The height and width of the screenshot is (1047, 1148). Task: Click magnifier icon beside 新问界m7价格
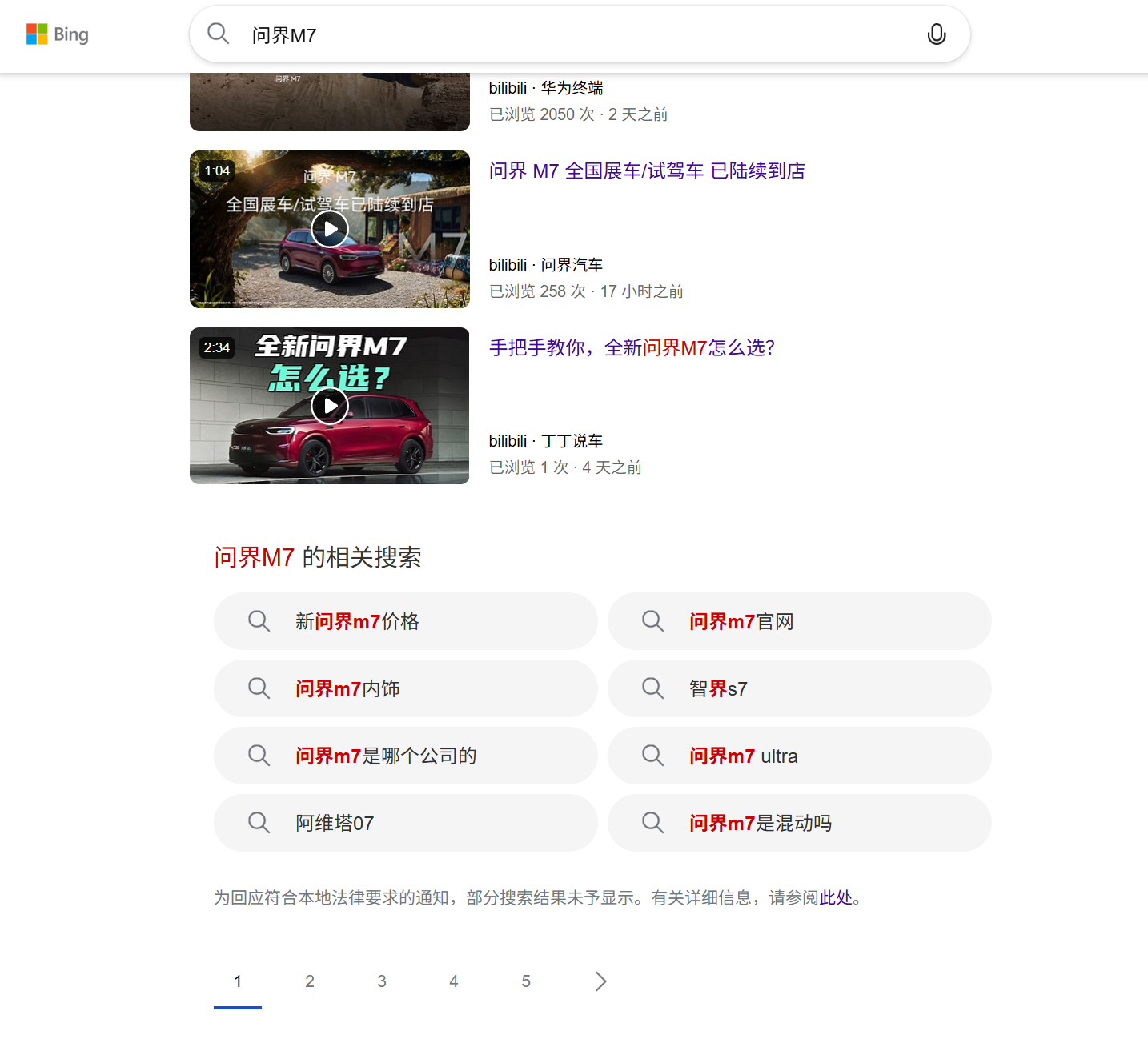259,621
